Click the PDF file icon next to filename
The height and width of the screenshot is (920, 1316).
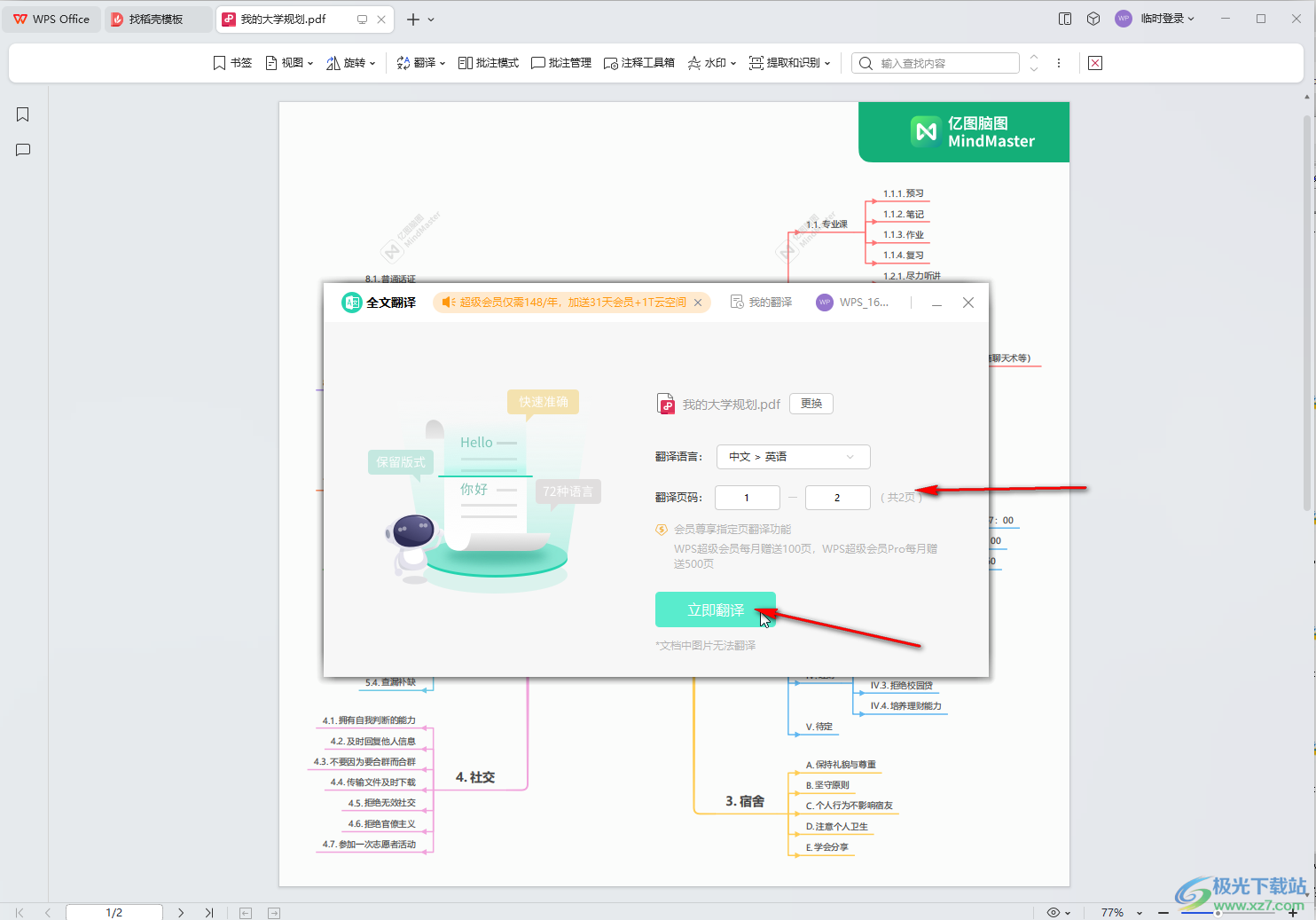pos(666,405)
